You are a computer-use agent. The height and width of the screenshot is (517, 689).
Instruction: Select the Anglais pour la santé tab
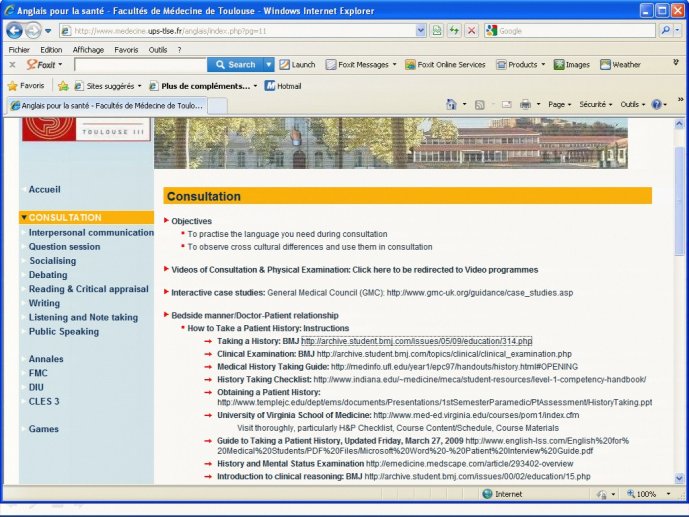tap(107, 105)
